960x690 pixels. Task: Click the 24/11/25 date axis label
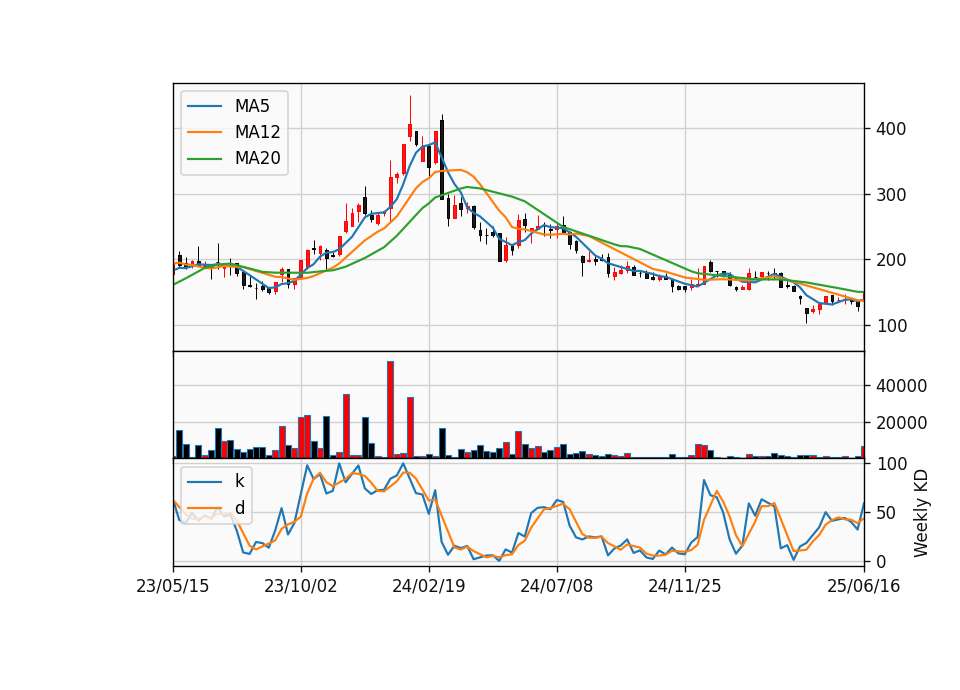(684, 586)
